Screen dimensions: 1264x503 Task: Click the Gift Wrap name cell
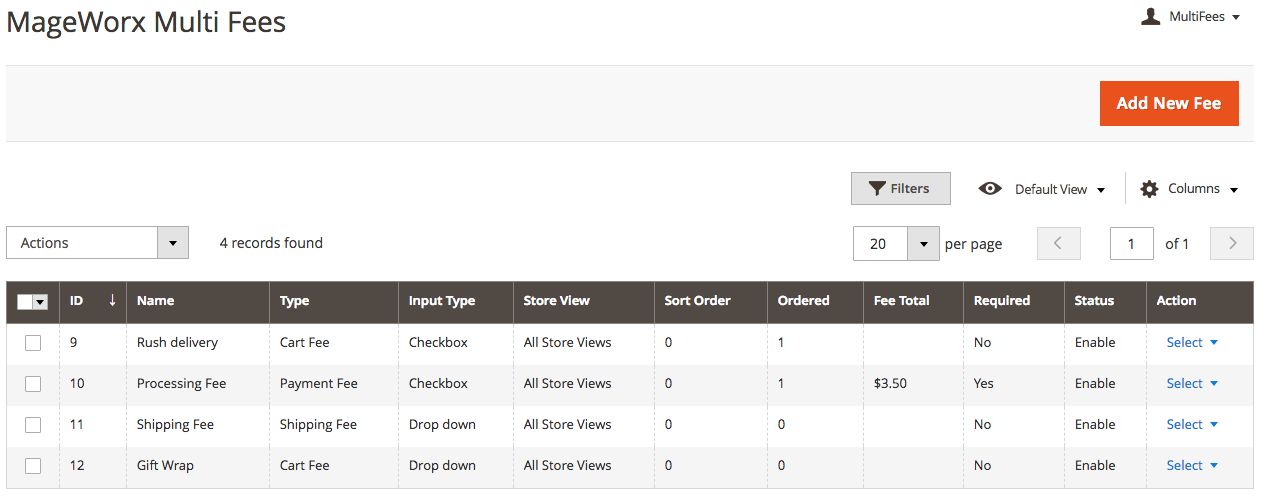pos(198,465)
